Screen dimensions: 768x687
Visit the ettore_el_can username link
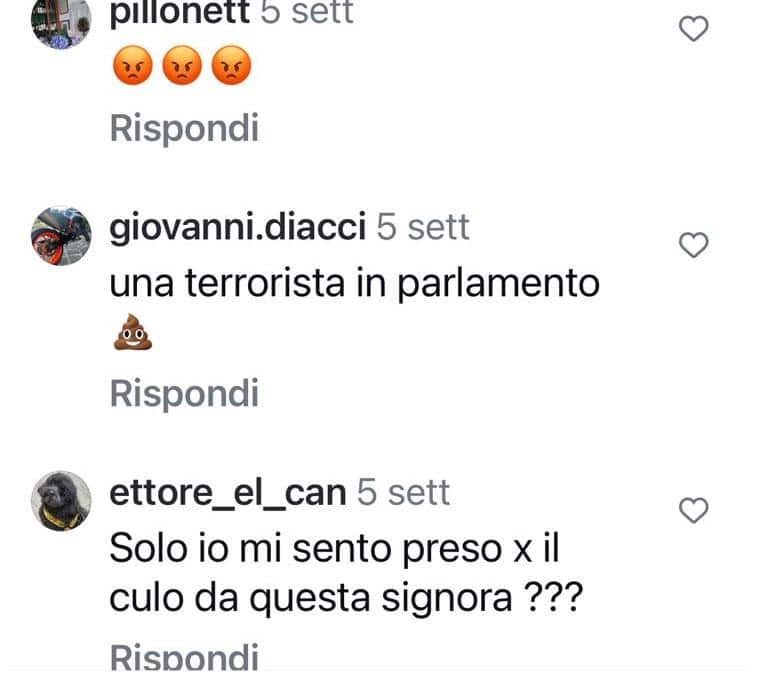(x=228, y=493)
